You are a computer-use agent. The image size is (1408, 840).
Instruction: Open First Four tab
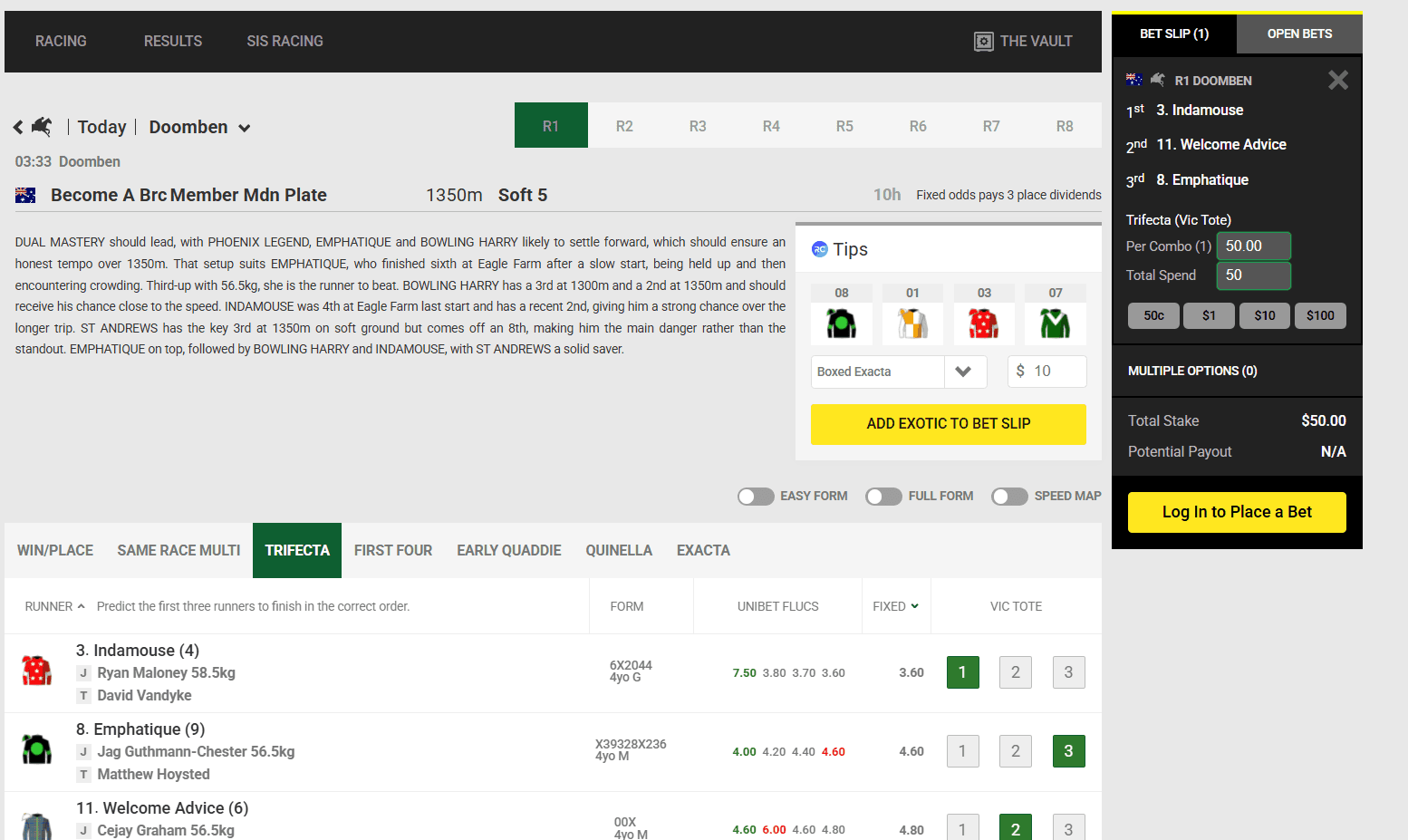[x=393, y=550]
